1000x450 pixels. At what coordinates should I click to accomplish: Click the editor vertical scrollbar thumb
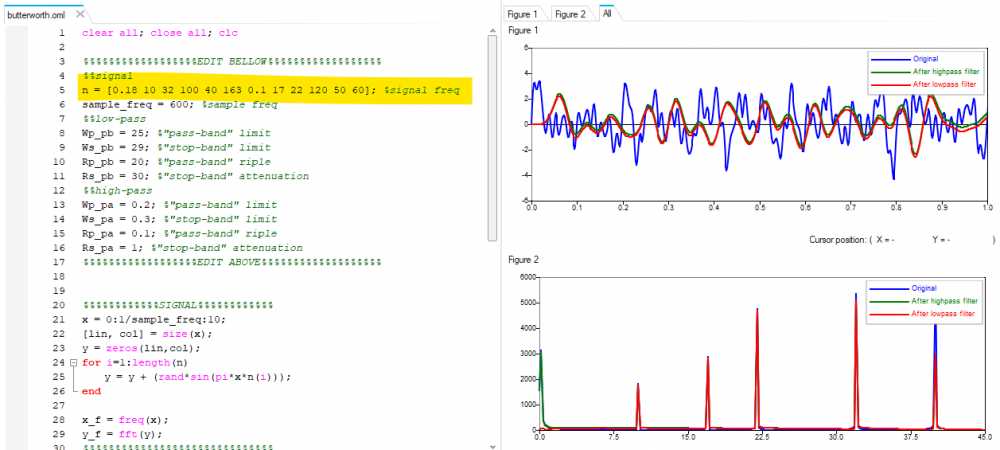(x=492, y=138)
